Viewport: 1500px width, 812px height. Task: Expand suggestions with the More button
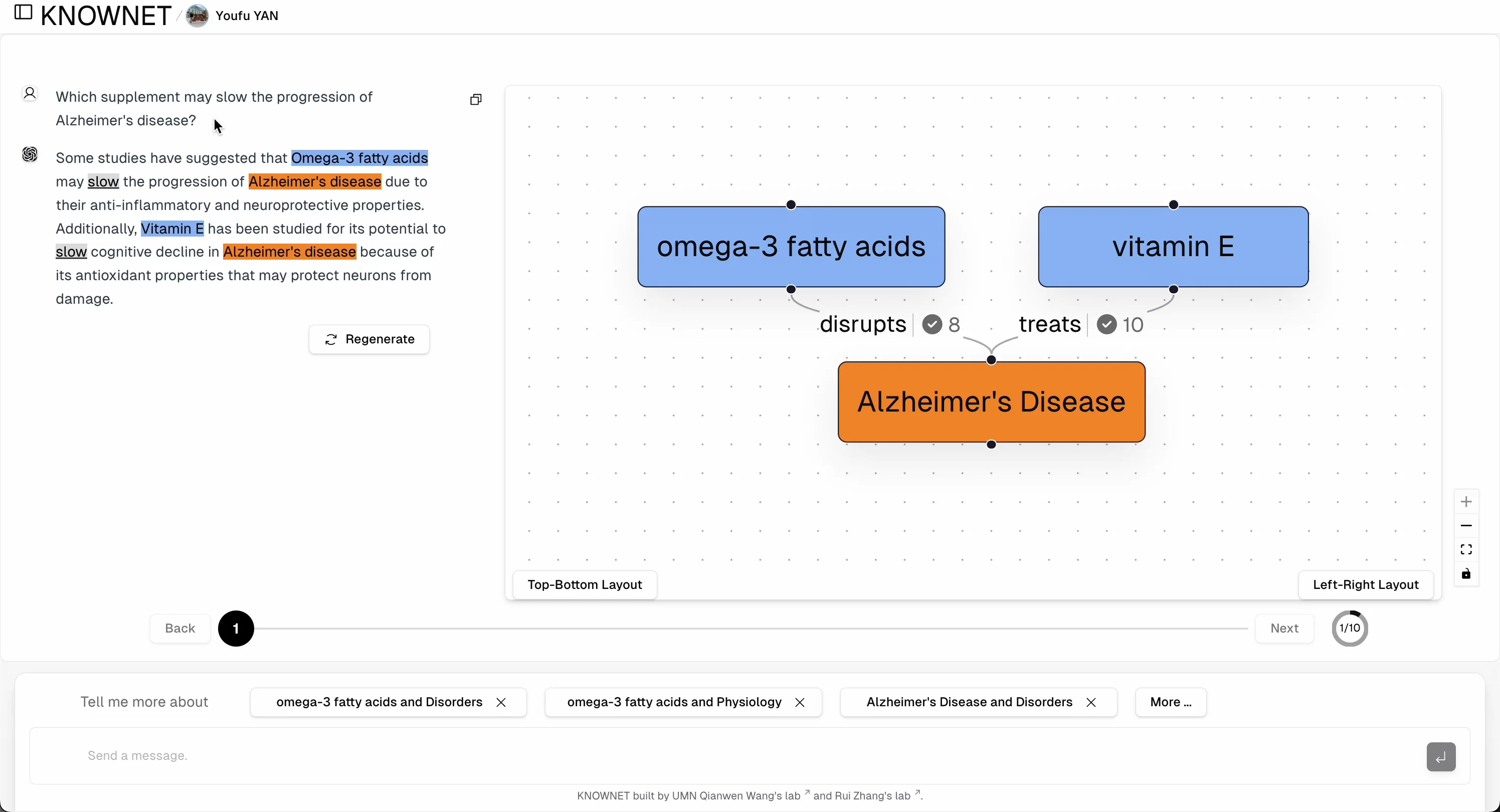[1171, 703]
